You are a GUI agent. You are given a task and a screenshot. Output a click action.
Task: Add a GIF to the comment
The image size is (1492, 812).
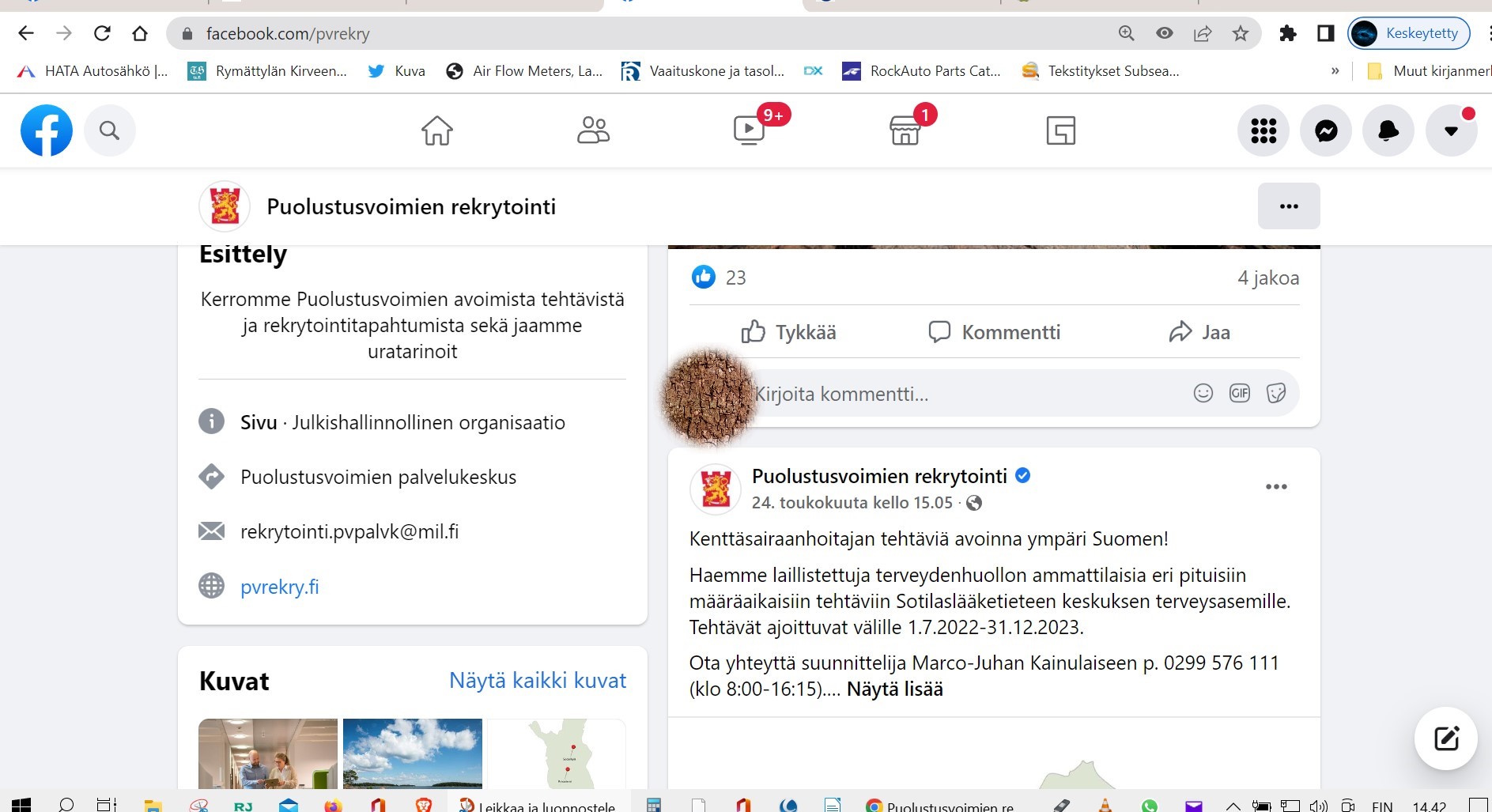[x=1240, y=393]
